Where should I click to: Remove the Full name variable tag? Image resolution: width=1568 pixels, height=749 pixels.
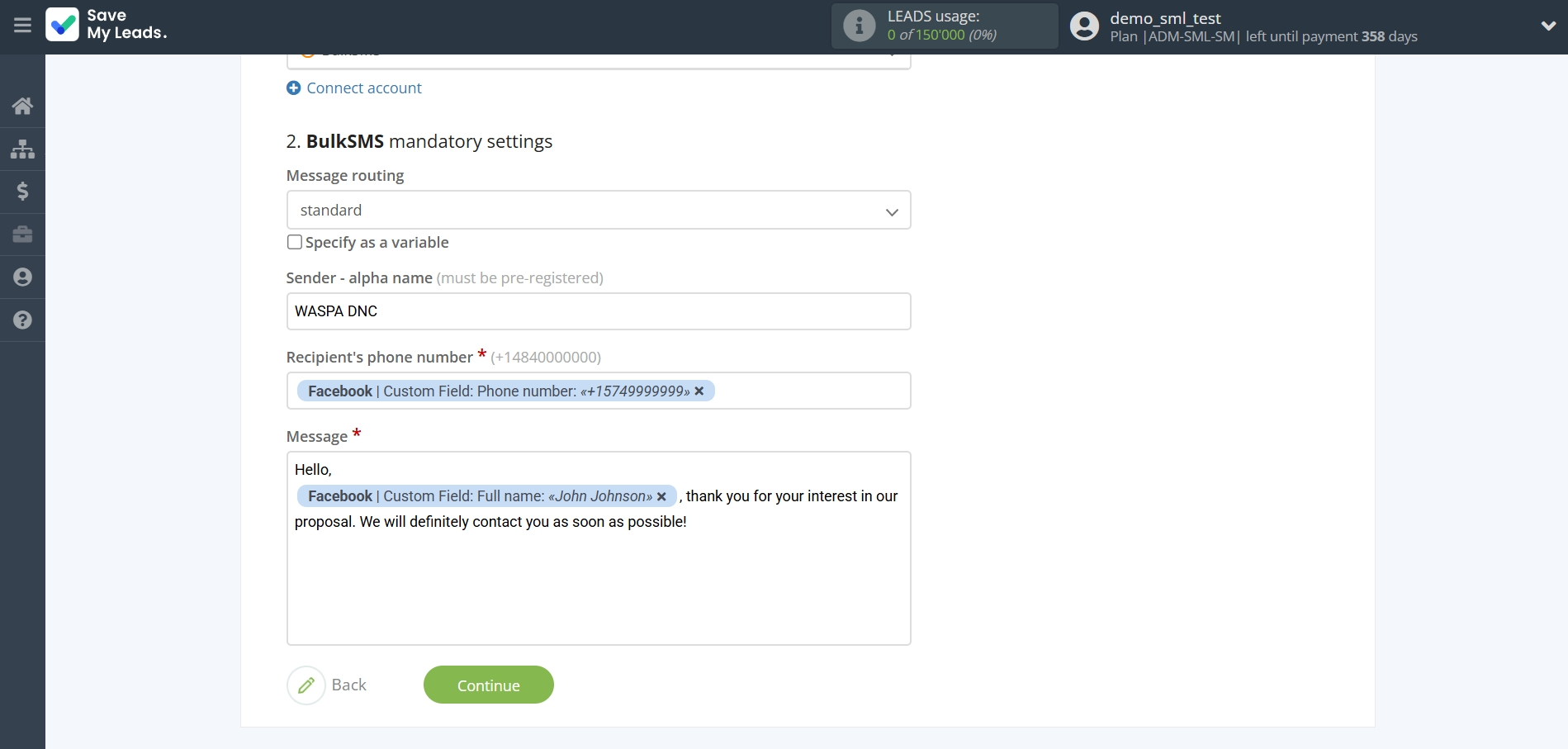661,496
